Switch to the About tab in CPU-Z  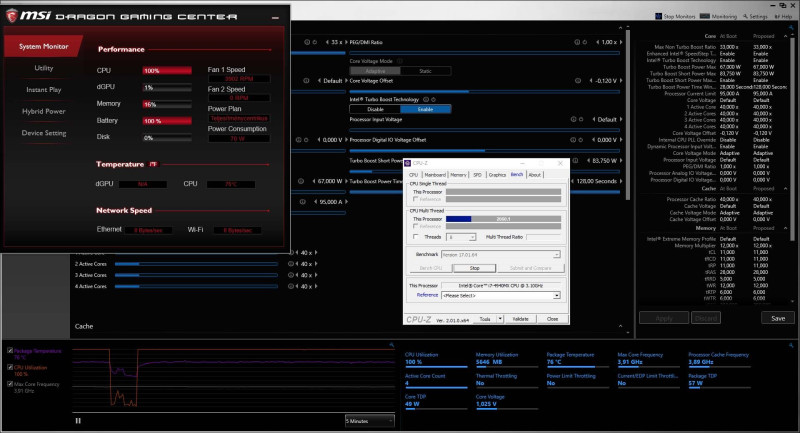534,175
